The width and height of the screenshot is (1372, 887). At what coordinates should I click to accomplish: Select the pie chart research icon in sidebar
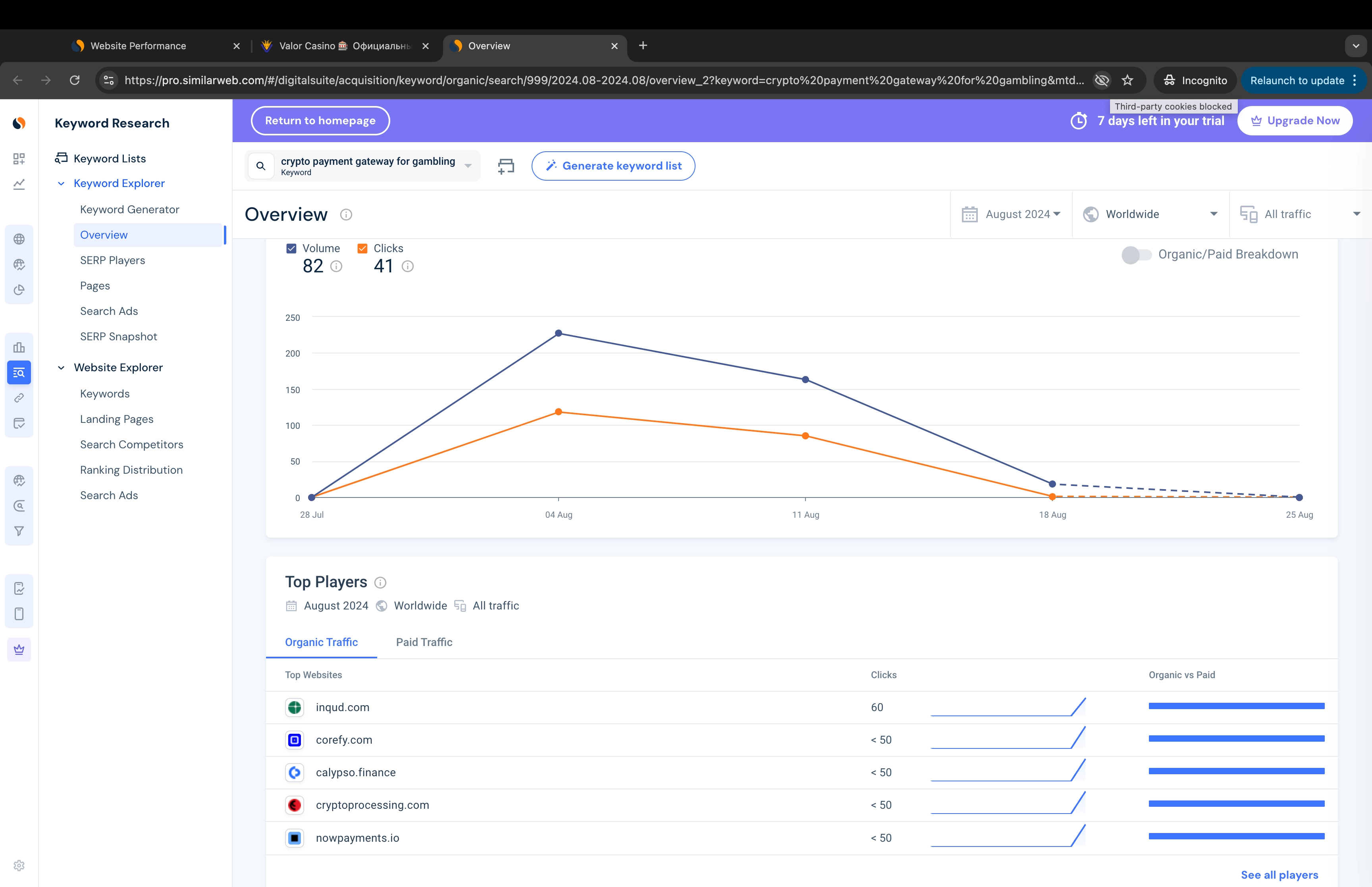19,290
